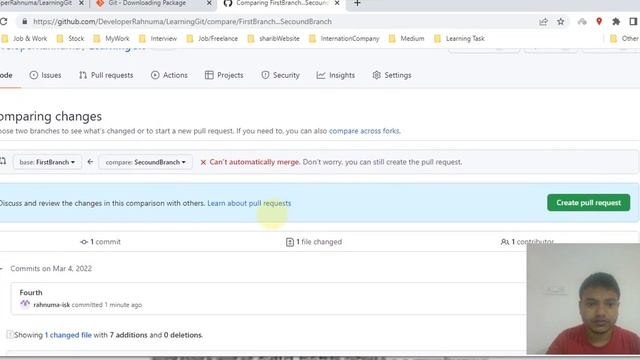Open the Medium bookmark folder

tap(407, 39)
